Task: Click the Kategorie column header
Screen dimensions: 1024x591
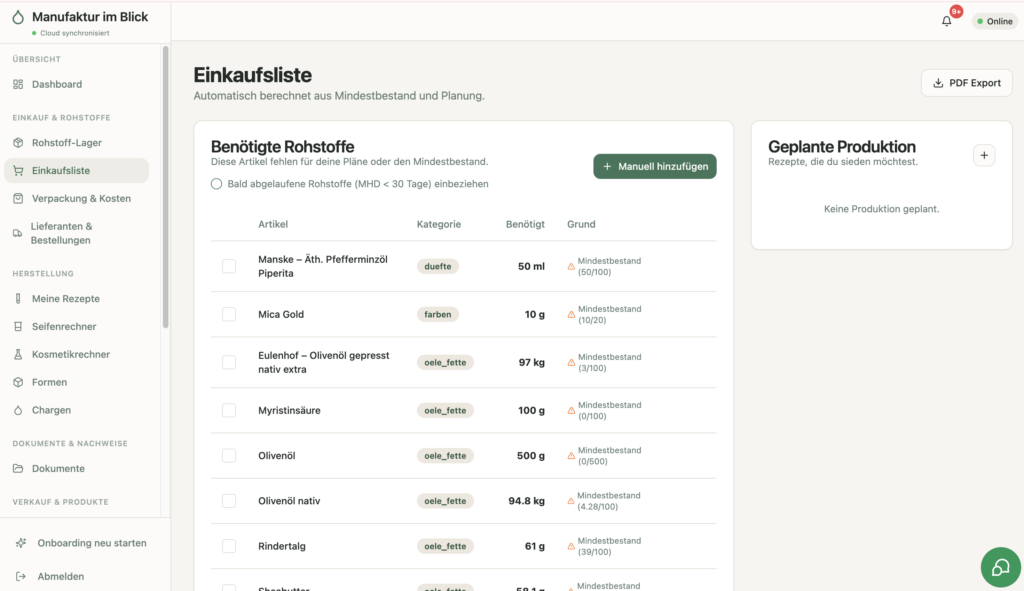Action: (439, 224)
